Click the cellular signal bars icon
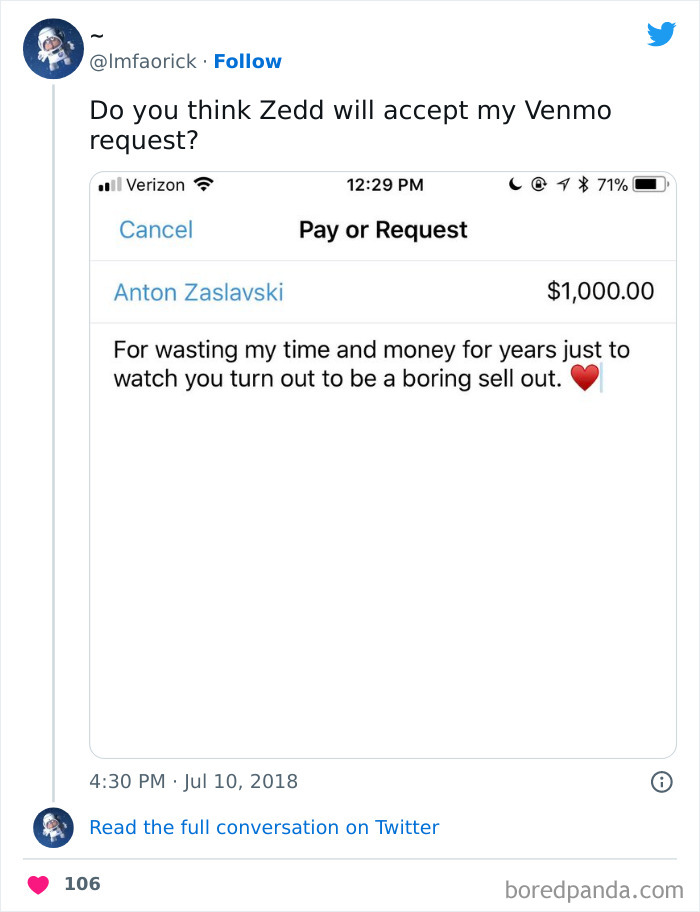Image resolution: width=700 pixels, height=912 pixels. (x=109, y=186)
